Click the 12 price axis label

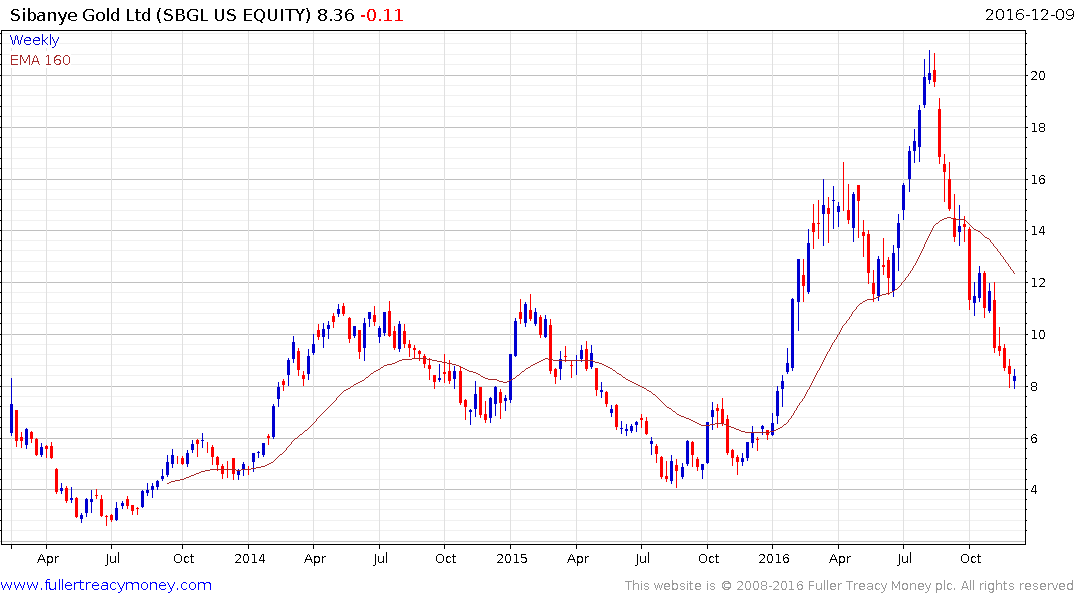(1038, 283)
